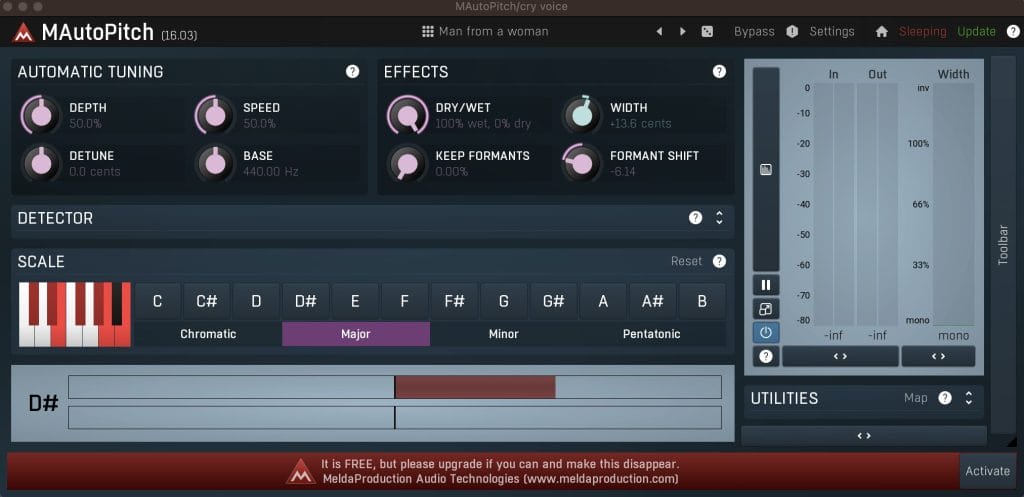Select the Minor scale tab

pyautogui.click(x=504, y=334)
